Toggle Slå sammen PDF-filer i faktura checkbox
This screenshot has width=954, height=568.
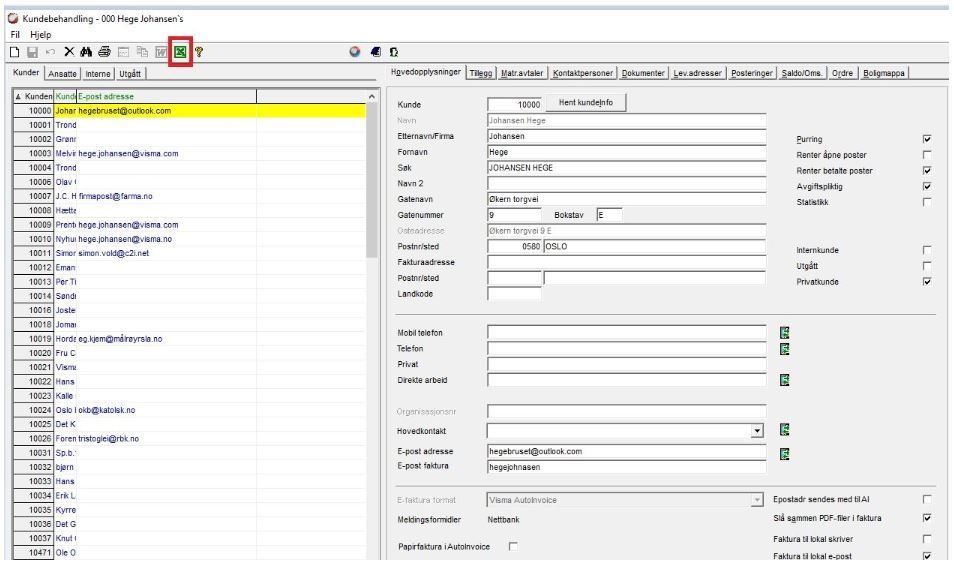pyautogui.click(x=927, y=518)
